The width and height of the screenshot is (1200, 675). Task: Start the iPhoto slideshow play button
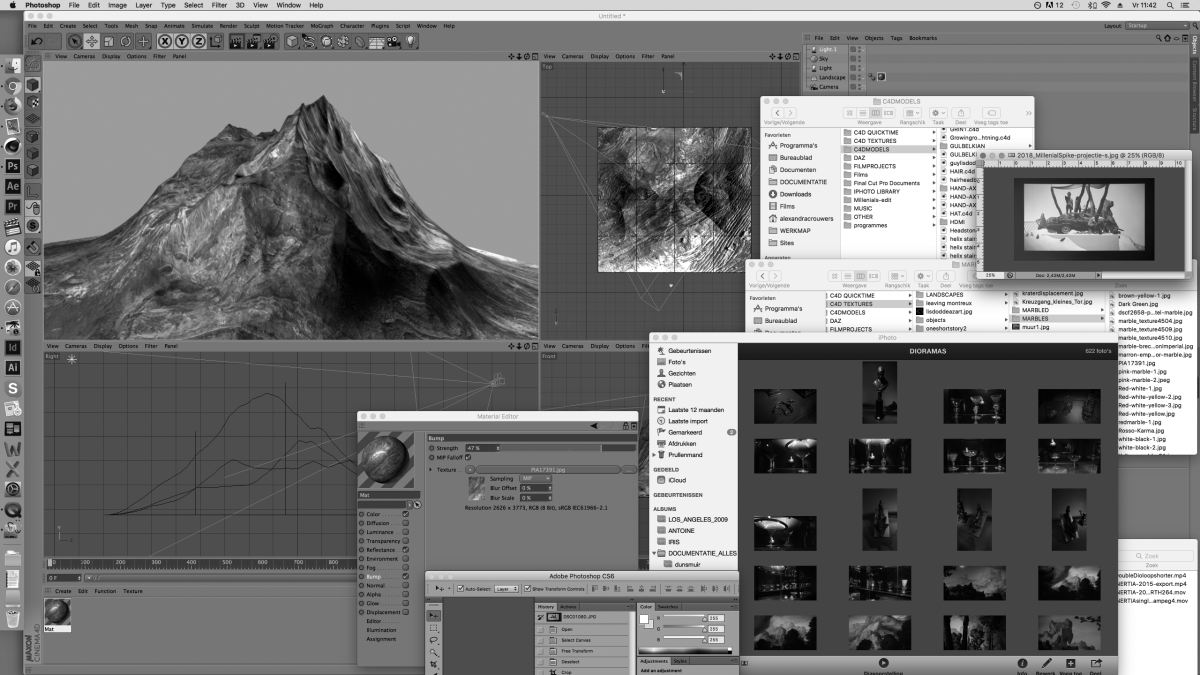pos(884,663)
